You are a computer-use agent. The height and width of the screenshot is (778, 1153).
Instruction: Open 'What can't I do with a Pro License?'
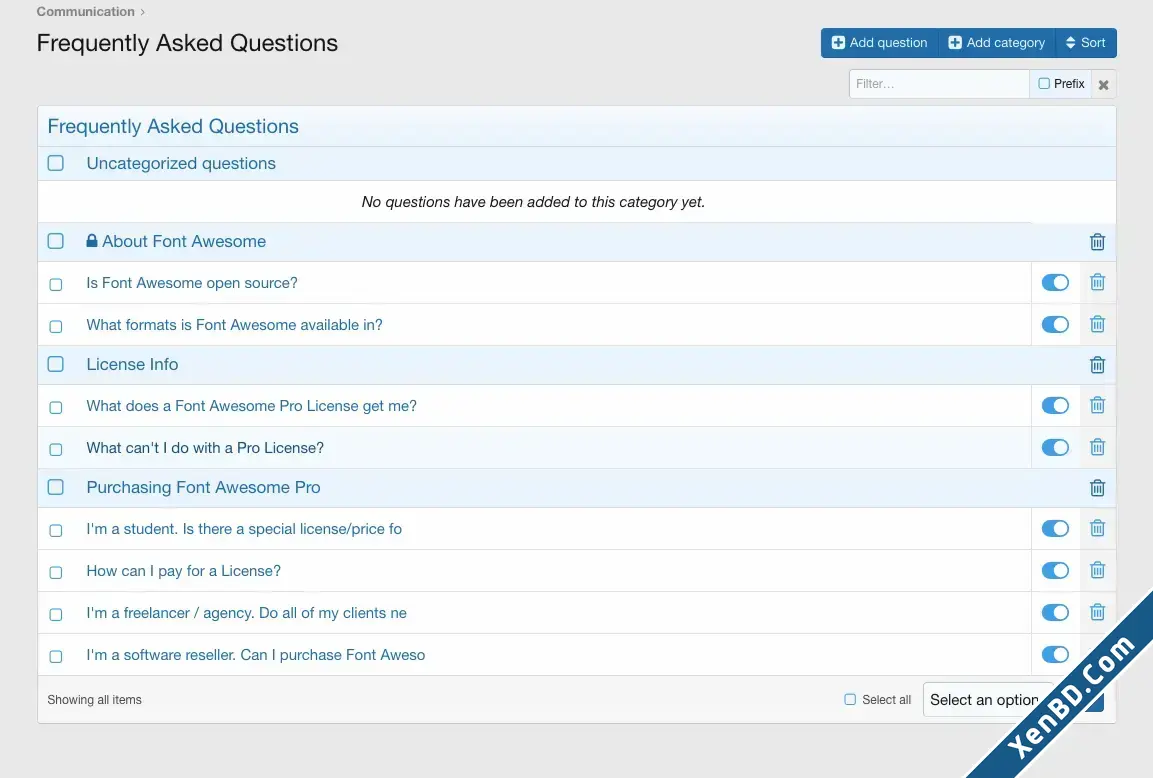pyautogui.click(x=205, y=448)
